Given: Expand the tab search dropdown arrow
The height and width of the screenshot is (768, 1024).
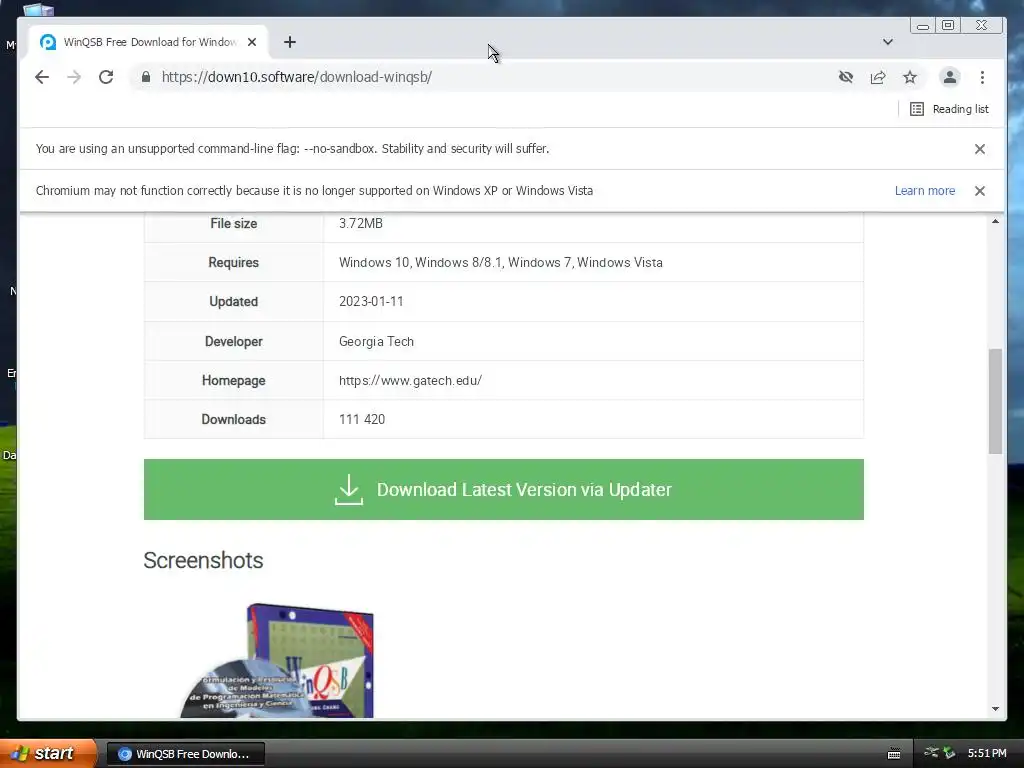Looking at the screenshot, I should coord(888,42).
